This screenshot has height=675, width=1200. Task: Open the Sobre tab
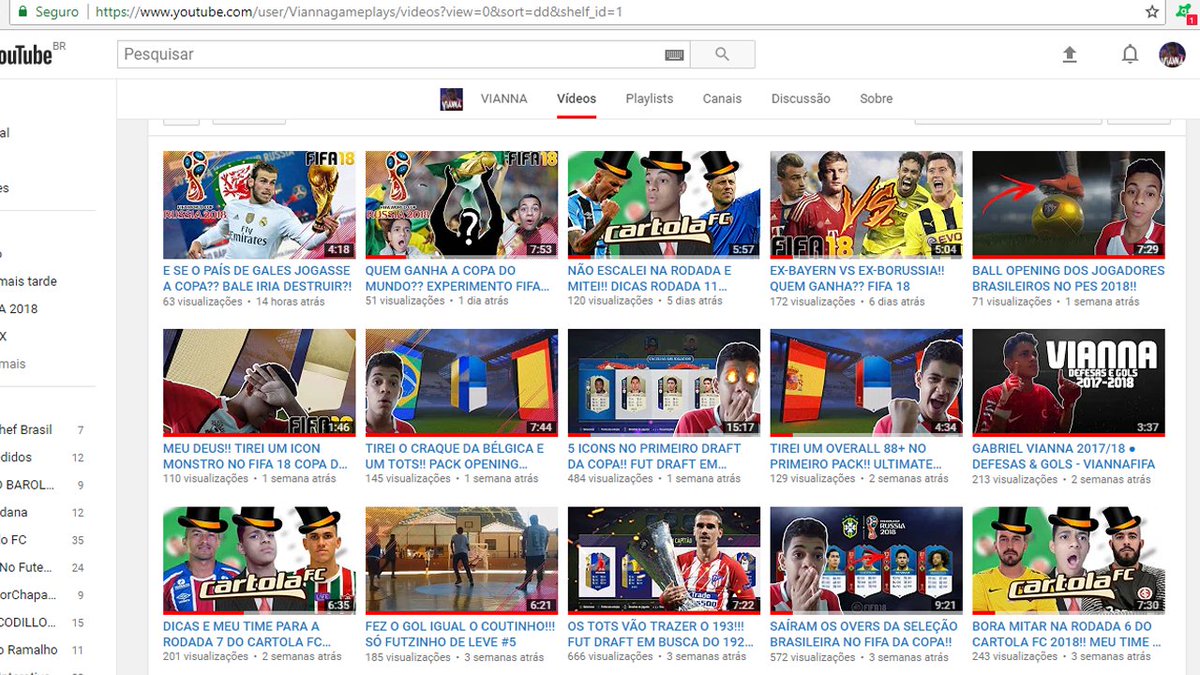click(x=876, y=99)
